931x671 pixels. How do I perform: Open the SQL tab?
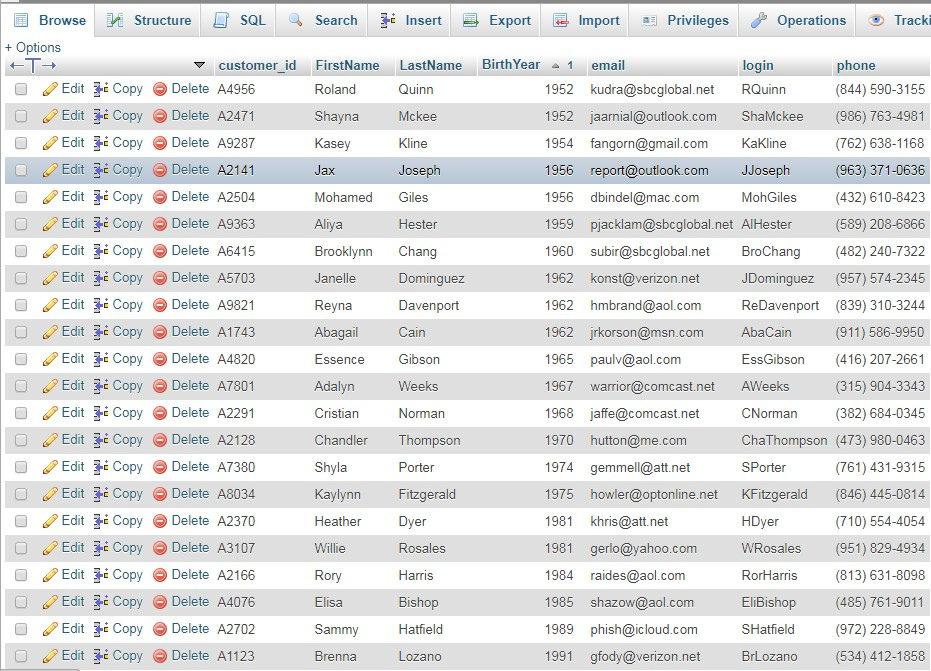pos(239,20)
